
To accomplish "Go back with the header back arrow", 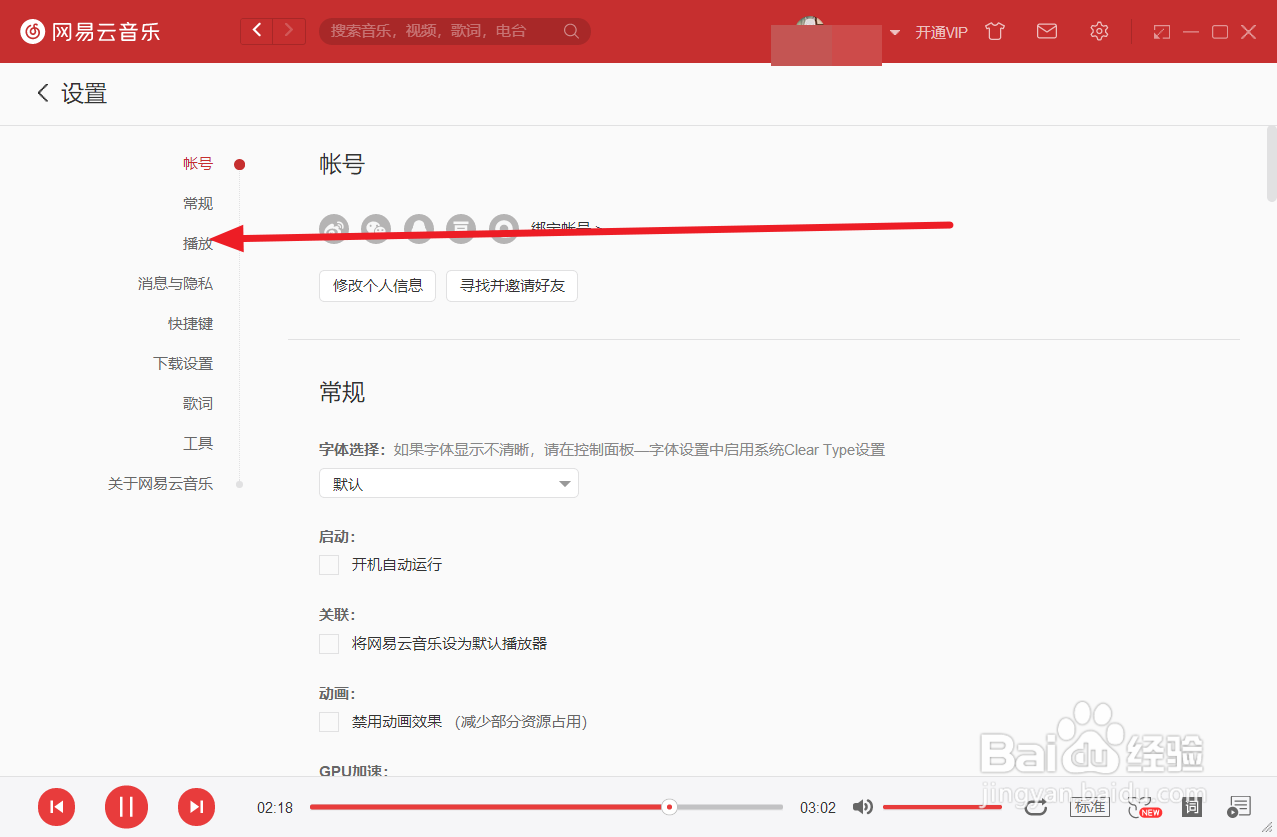I will (257, 31).
